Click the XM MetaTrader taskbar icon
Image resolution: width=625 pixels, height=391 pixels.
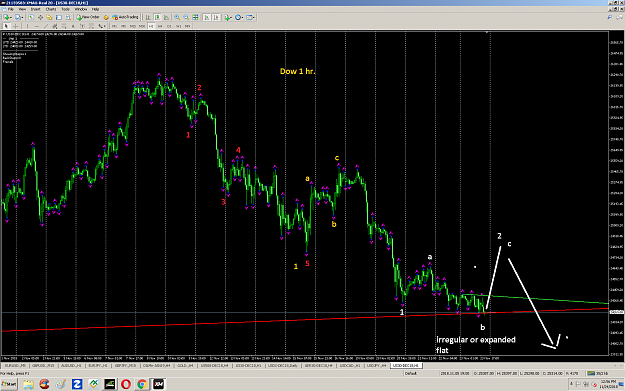pos(158,384)
